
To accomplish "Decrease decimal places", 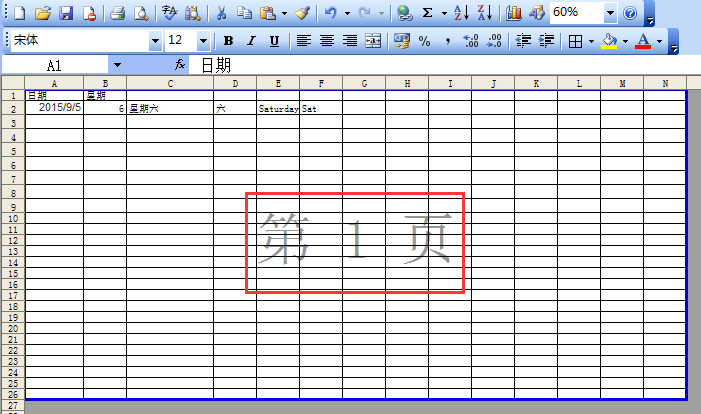I will tap(494, 41).
